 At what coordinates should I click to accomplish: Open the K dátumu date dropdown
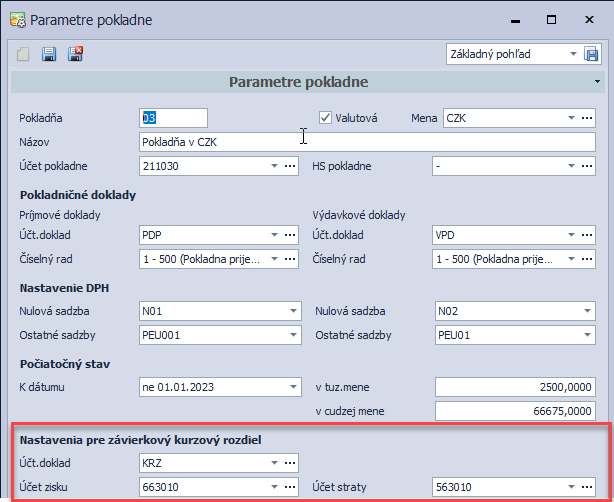(x=290, y=386)
